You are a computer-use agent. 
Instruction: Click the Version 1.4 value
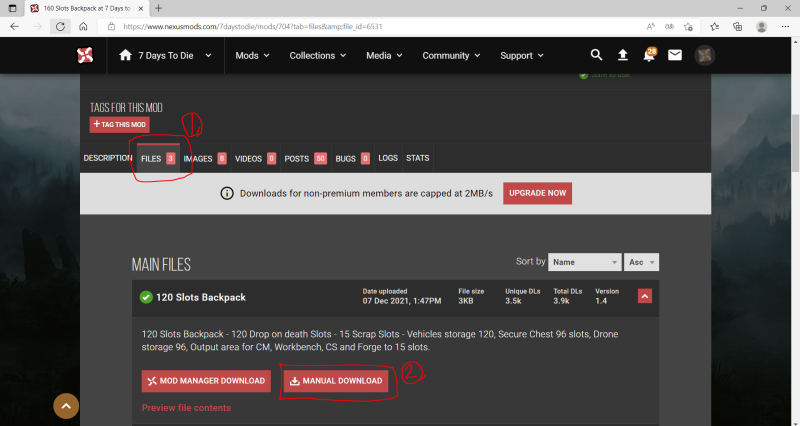[x=601, y=301]
